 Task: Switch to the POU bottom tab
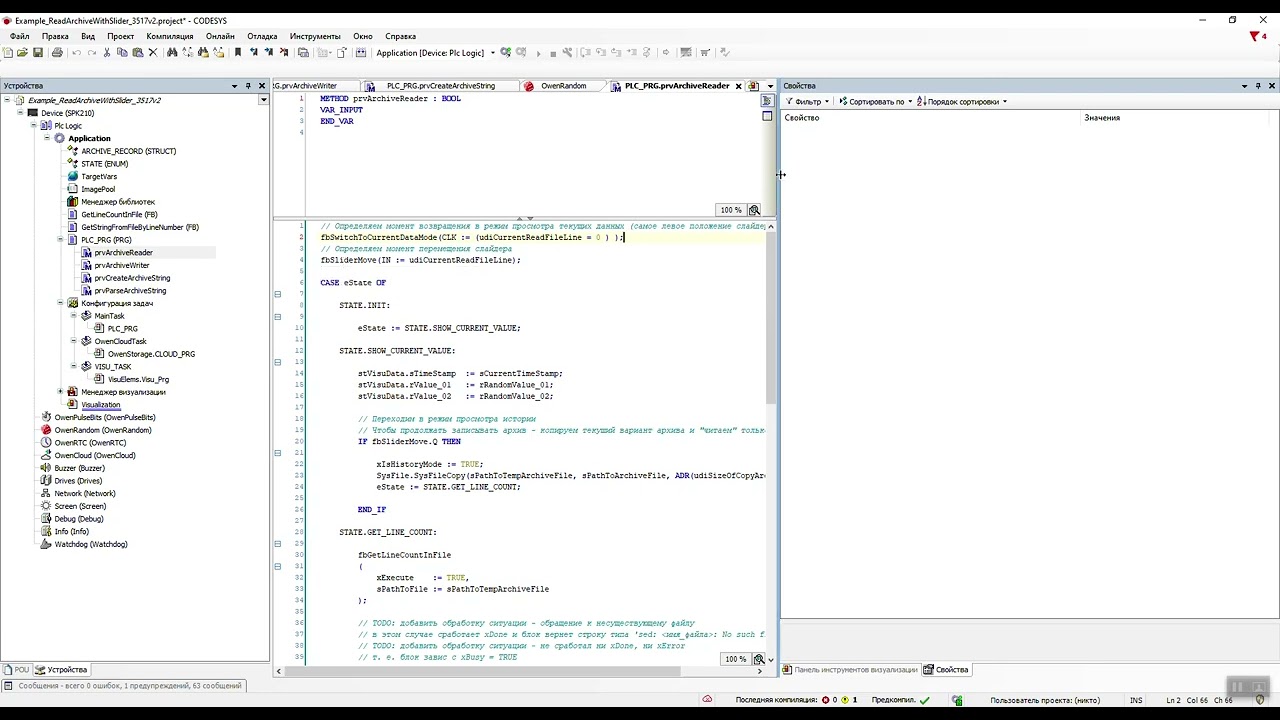17,670
